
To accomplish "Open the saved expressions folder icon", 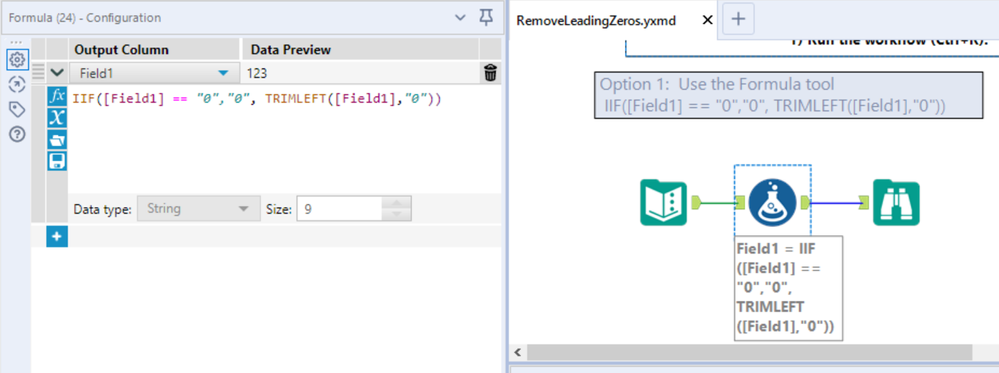I will [x=57, y=139].
